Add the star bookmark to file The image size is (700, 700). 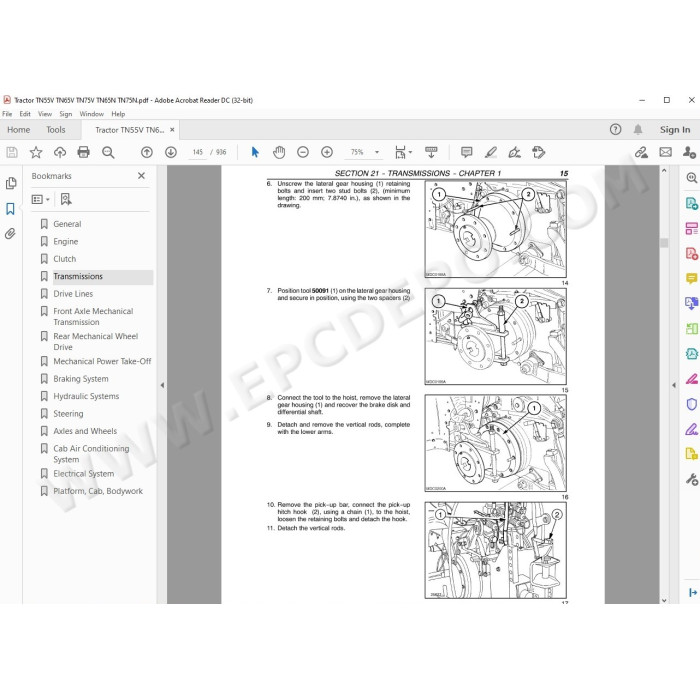(x=36, y=153)
